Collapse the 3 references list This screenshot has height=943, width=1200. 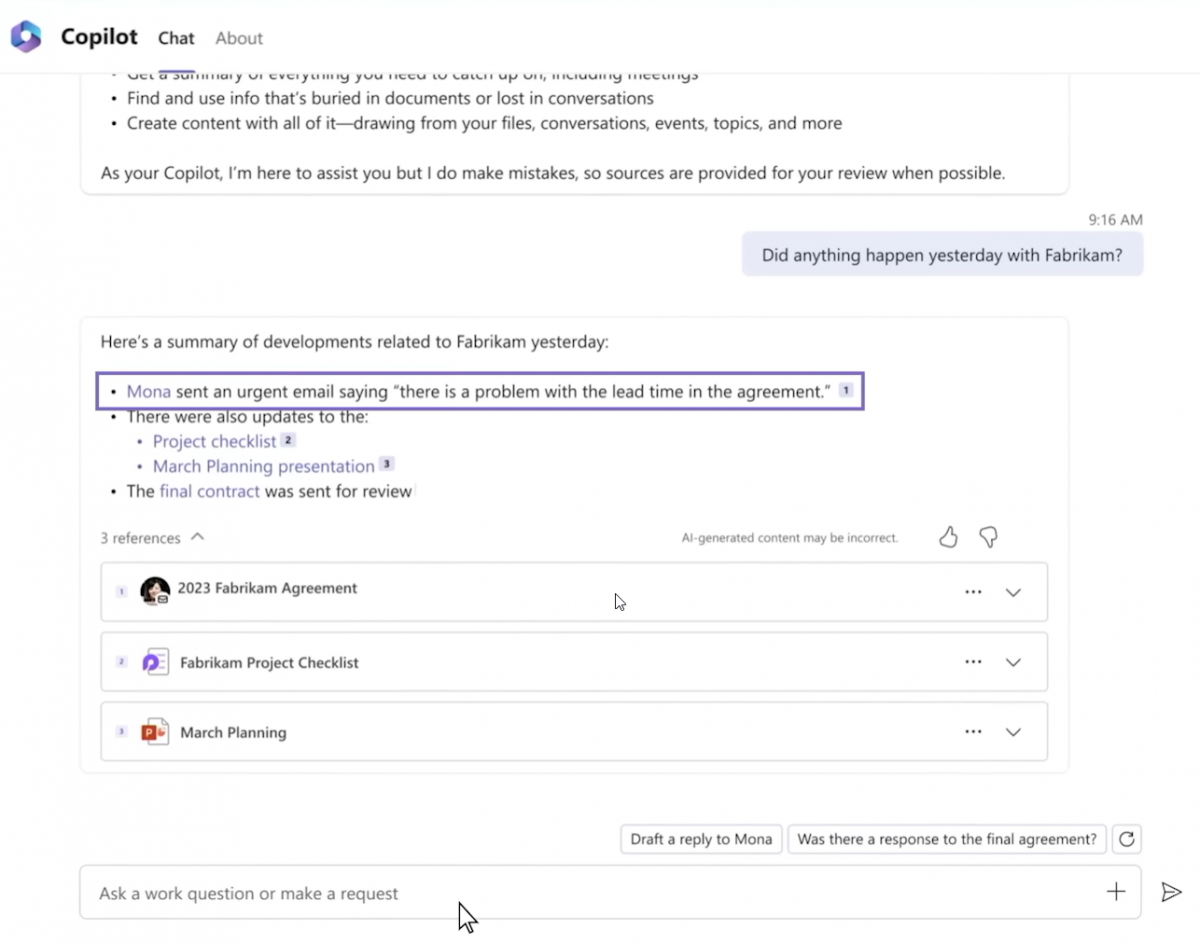click(197, 536)
